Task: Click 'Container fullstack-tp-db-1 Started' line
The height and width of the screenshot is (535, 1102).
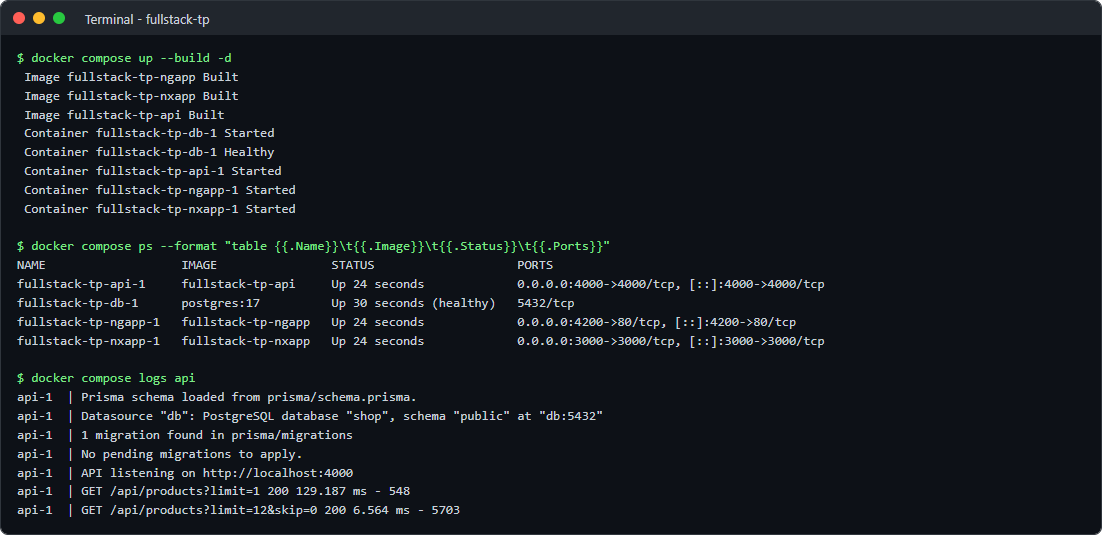Action: click(149, 133)
